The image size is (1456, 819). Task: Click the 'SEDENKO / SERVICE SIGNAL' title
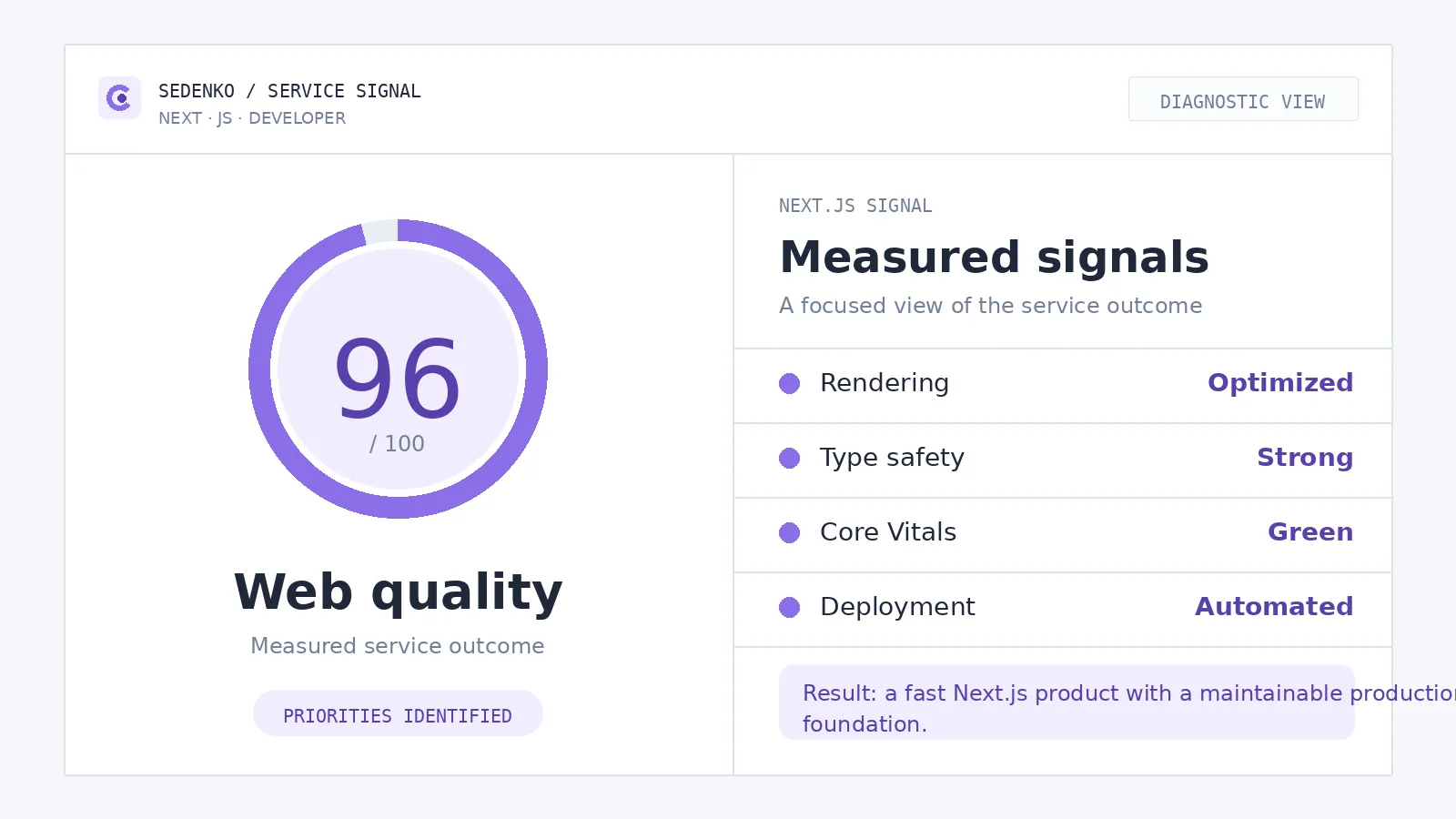pyautogui.click(x=289, y=91)
